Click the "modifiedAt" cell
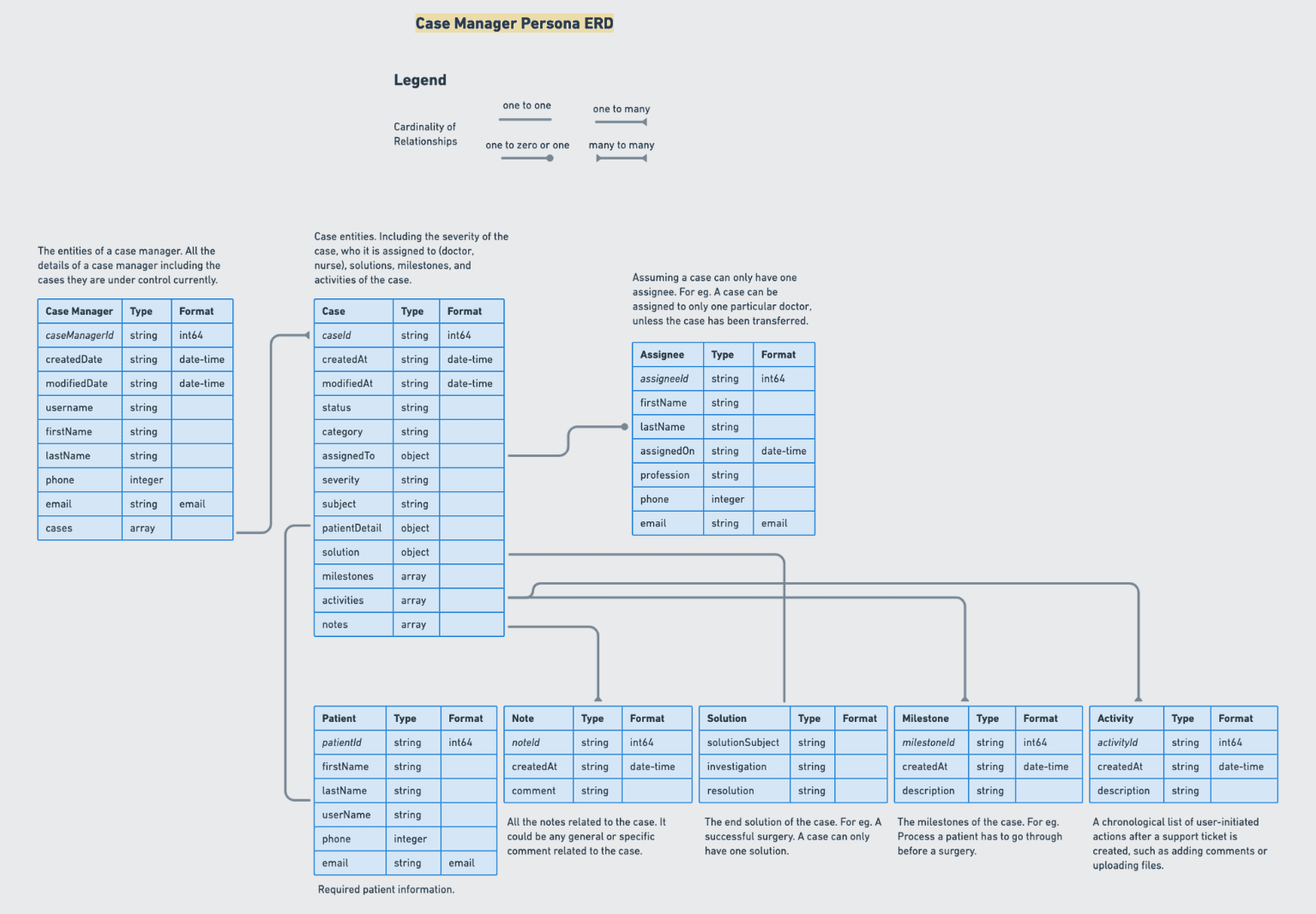This screenshot has width=1316, height=914. tap(354, 383)
